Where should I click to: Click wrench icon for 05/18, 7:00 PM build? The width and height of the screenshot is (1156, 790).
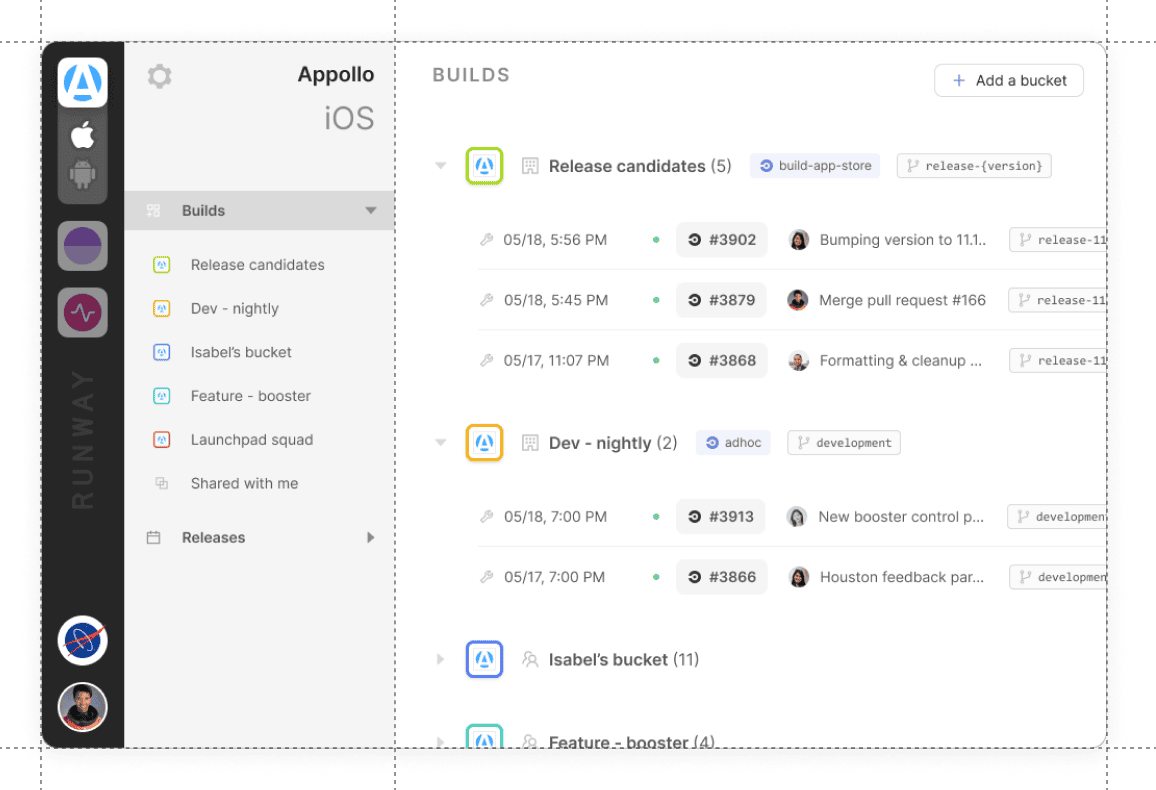click(x=487, y=517)
